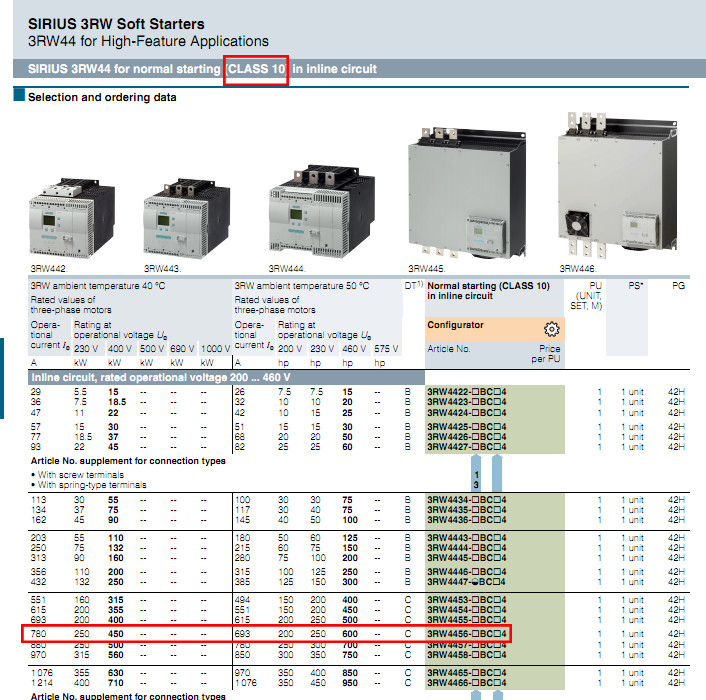Image resolution: width=706 pixels, height=700 pixels.
Task: Click the 3RW444 soft starter product image
Action: pos(322,212)
